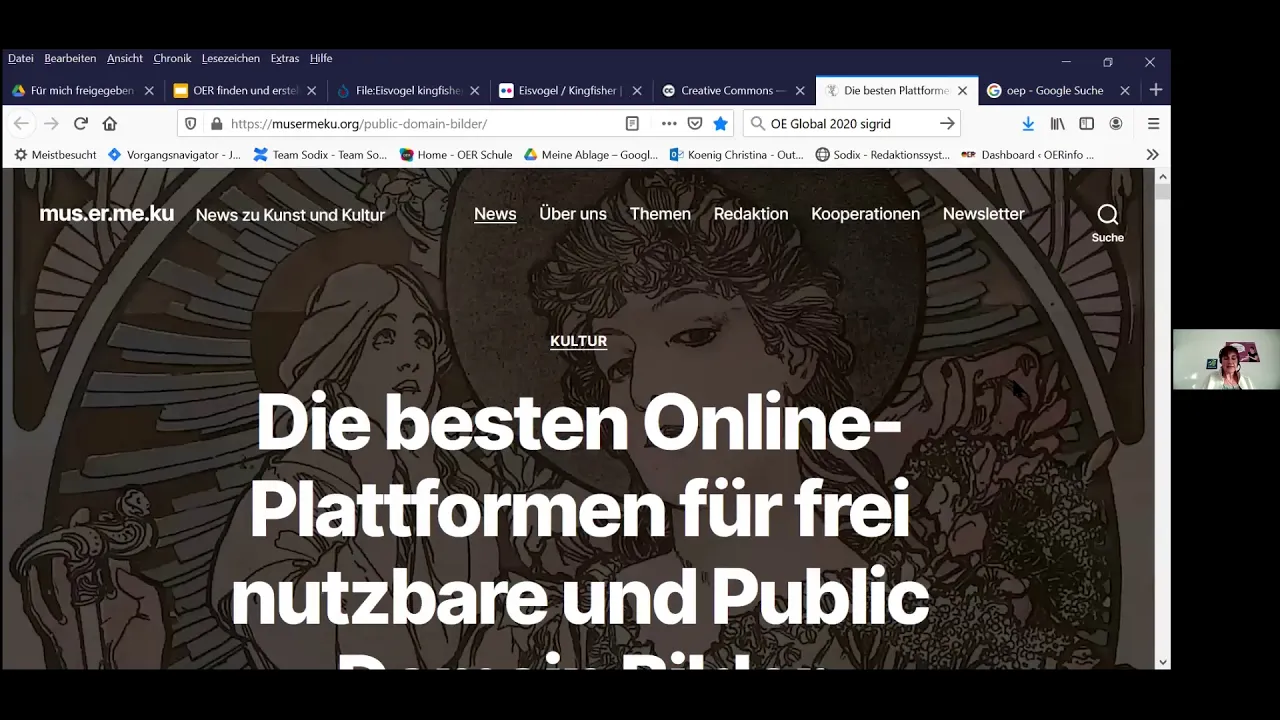Close the 'OER finden und erstellen' tab
1280x720 pixels.
click(x=311, y=90)
